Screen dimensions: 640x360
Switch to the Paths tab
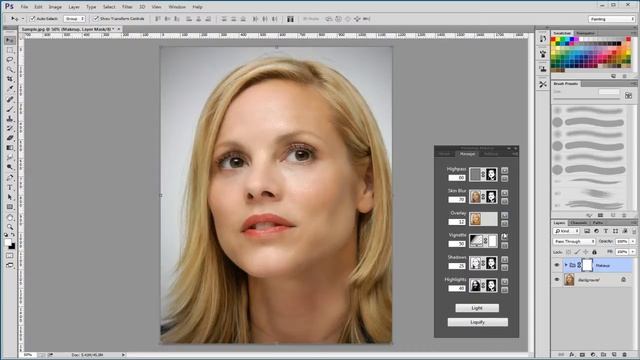tap(598, 223)
